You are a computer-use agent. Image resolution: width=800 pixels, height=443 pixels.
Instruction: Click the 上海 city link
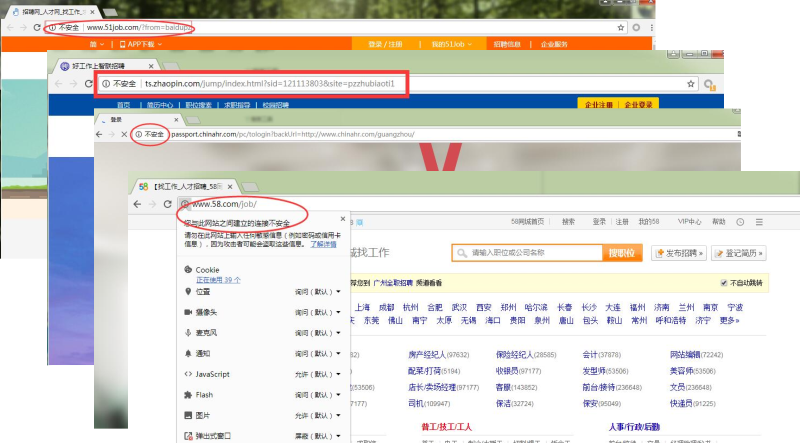[x=362, y=307]
